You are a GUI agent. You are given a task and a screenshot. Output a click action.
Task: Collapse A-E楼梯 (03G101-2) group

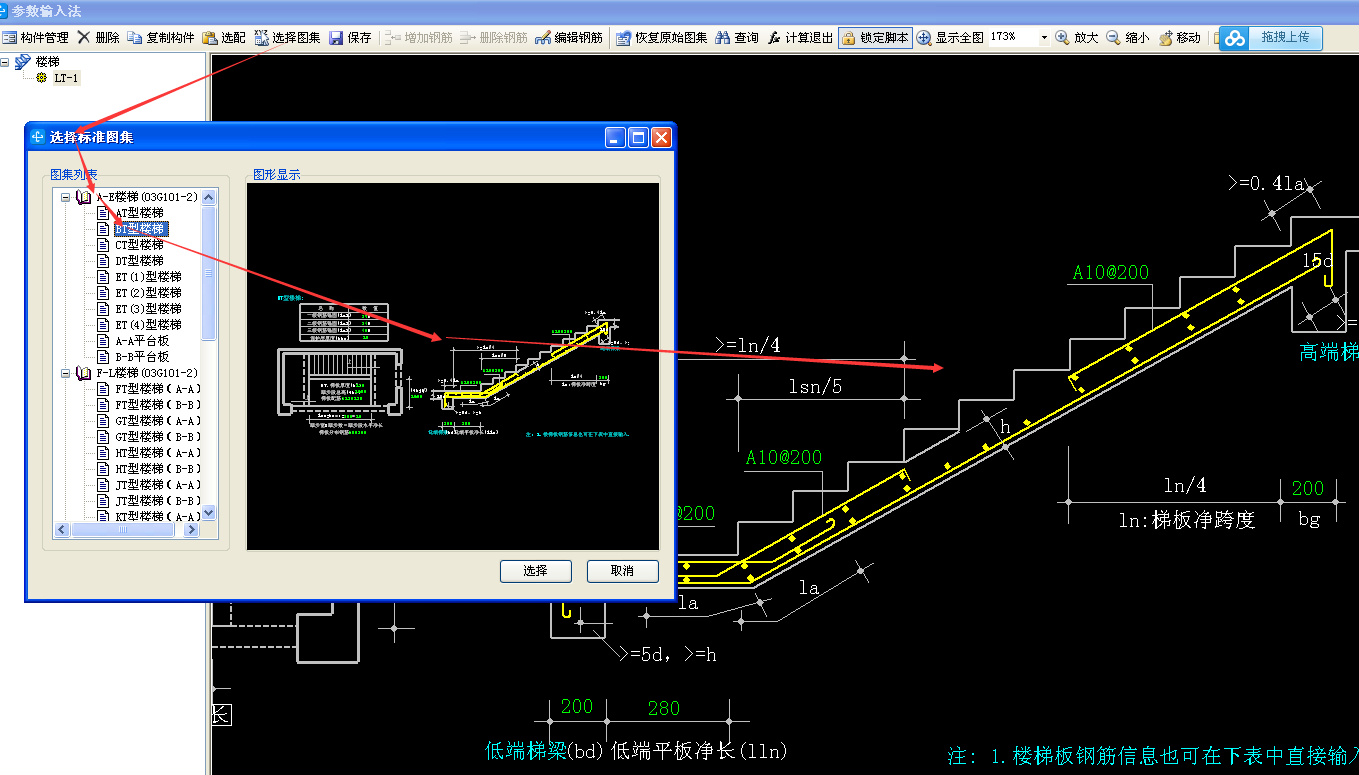point(65,197)
